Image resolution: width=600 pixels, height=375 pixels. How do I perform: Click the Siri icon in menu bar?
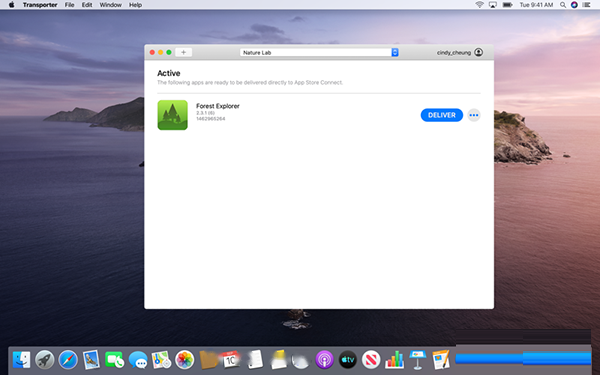pyautogui.click(x=574, y=5)
